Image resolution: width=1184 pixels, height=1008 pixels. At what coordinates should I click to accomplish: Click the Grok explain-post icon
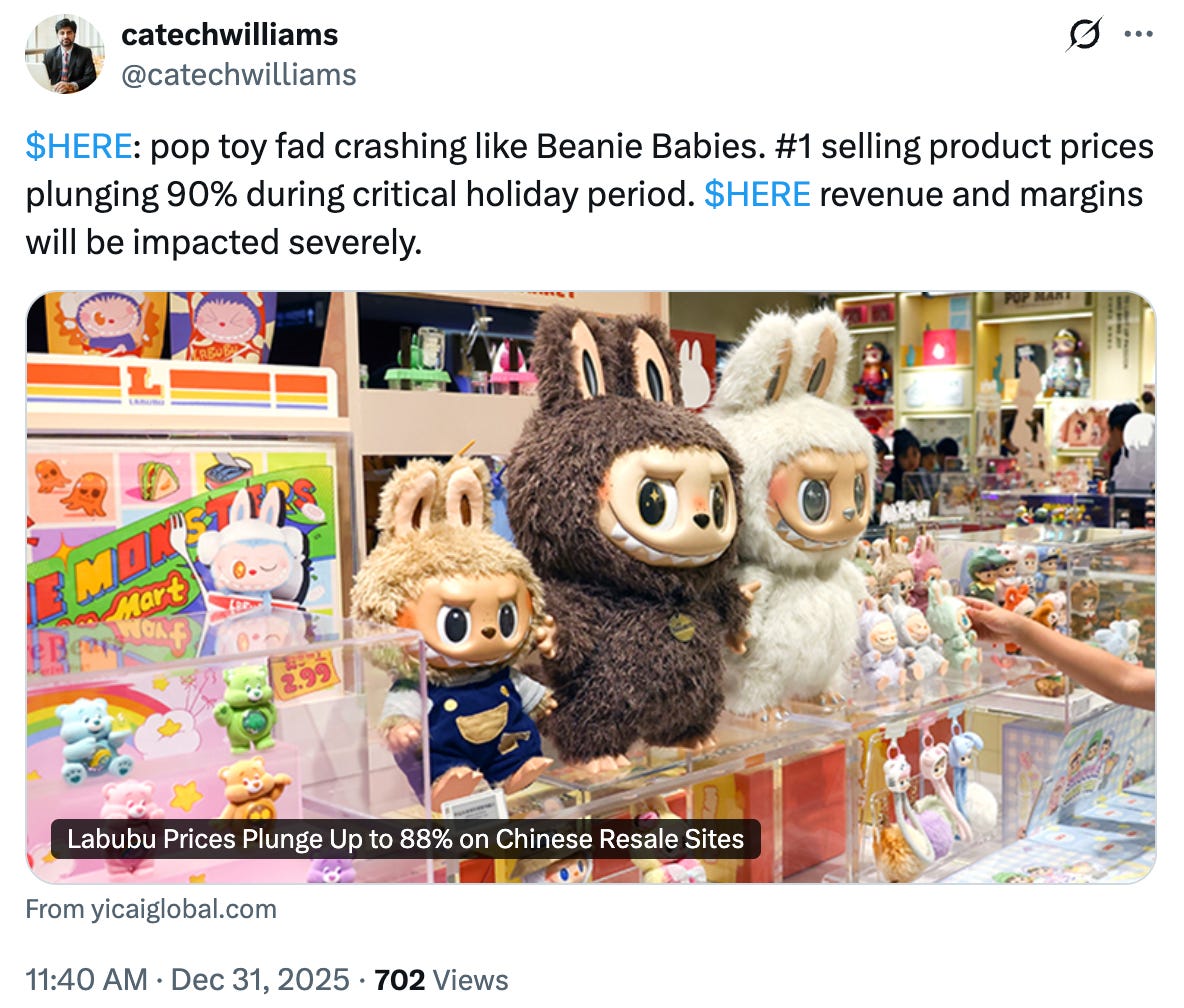coord(1084,34)
